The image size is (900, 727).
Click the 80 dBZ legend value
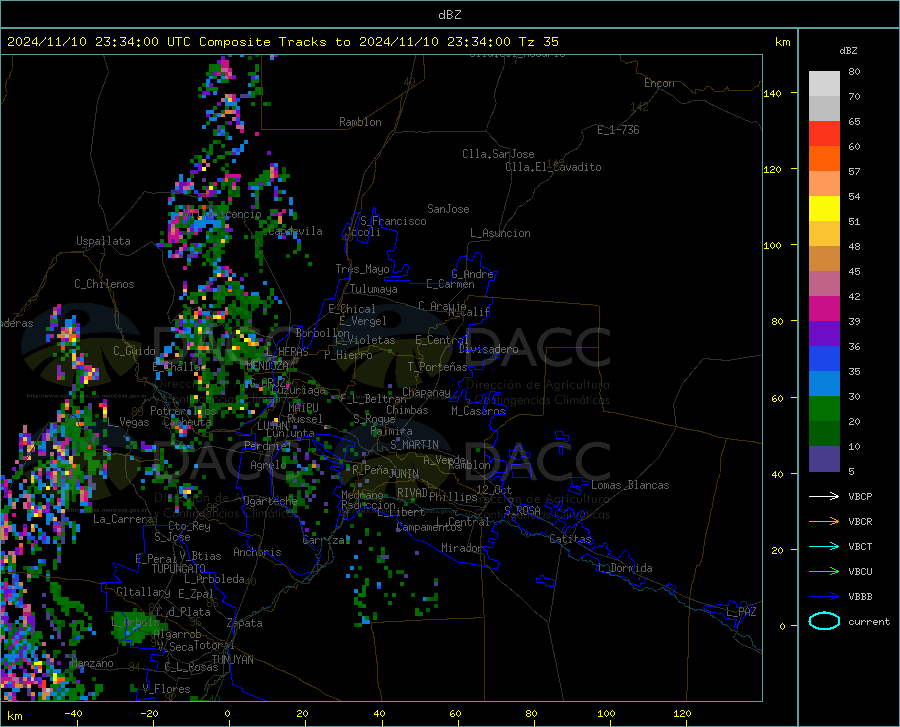tap(854, 72)
